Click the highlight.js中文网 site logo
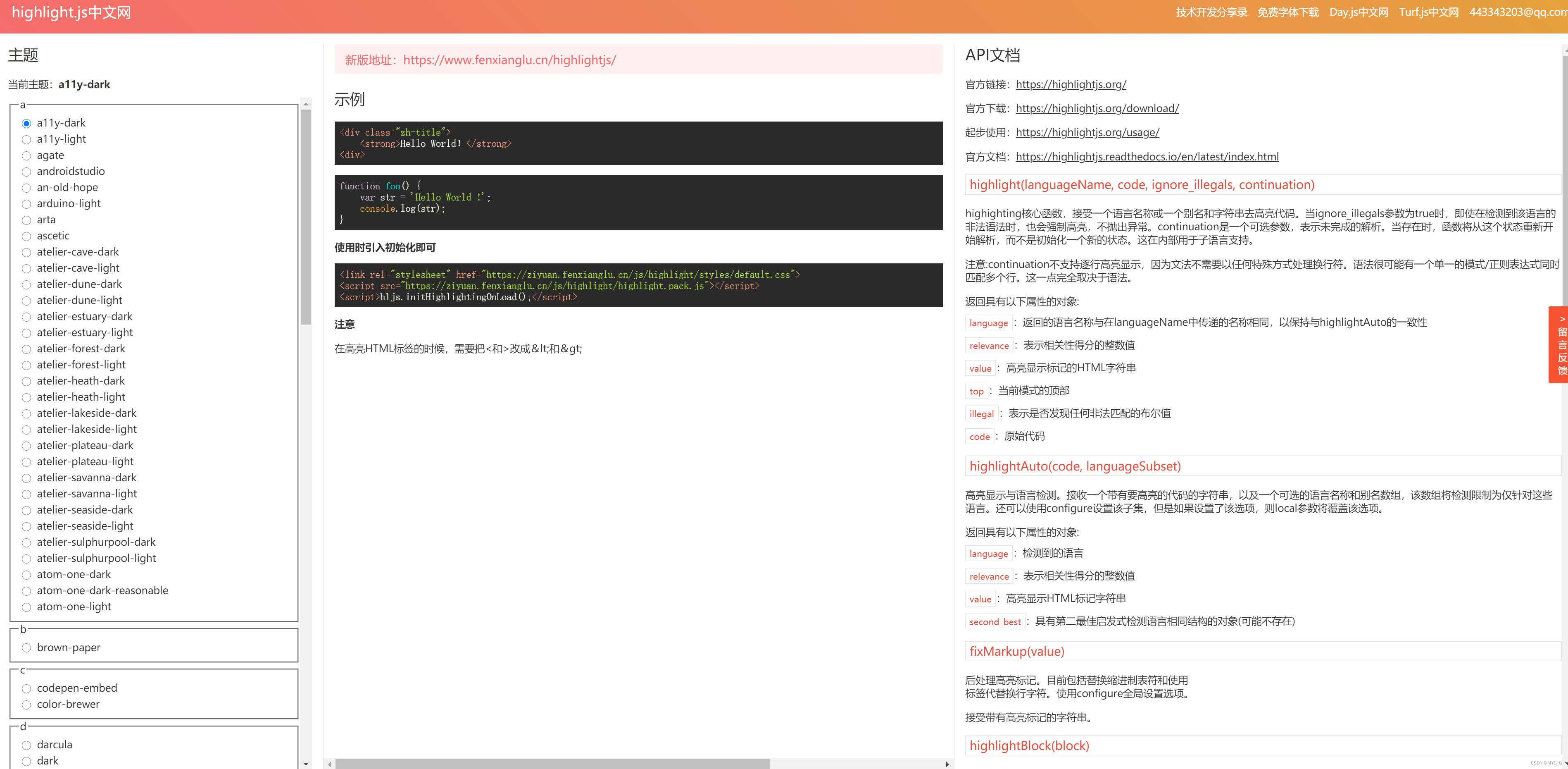1568x769 pixels. click(x=70, y=12)
